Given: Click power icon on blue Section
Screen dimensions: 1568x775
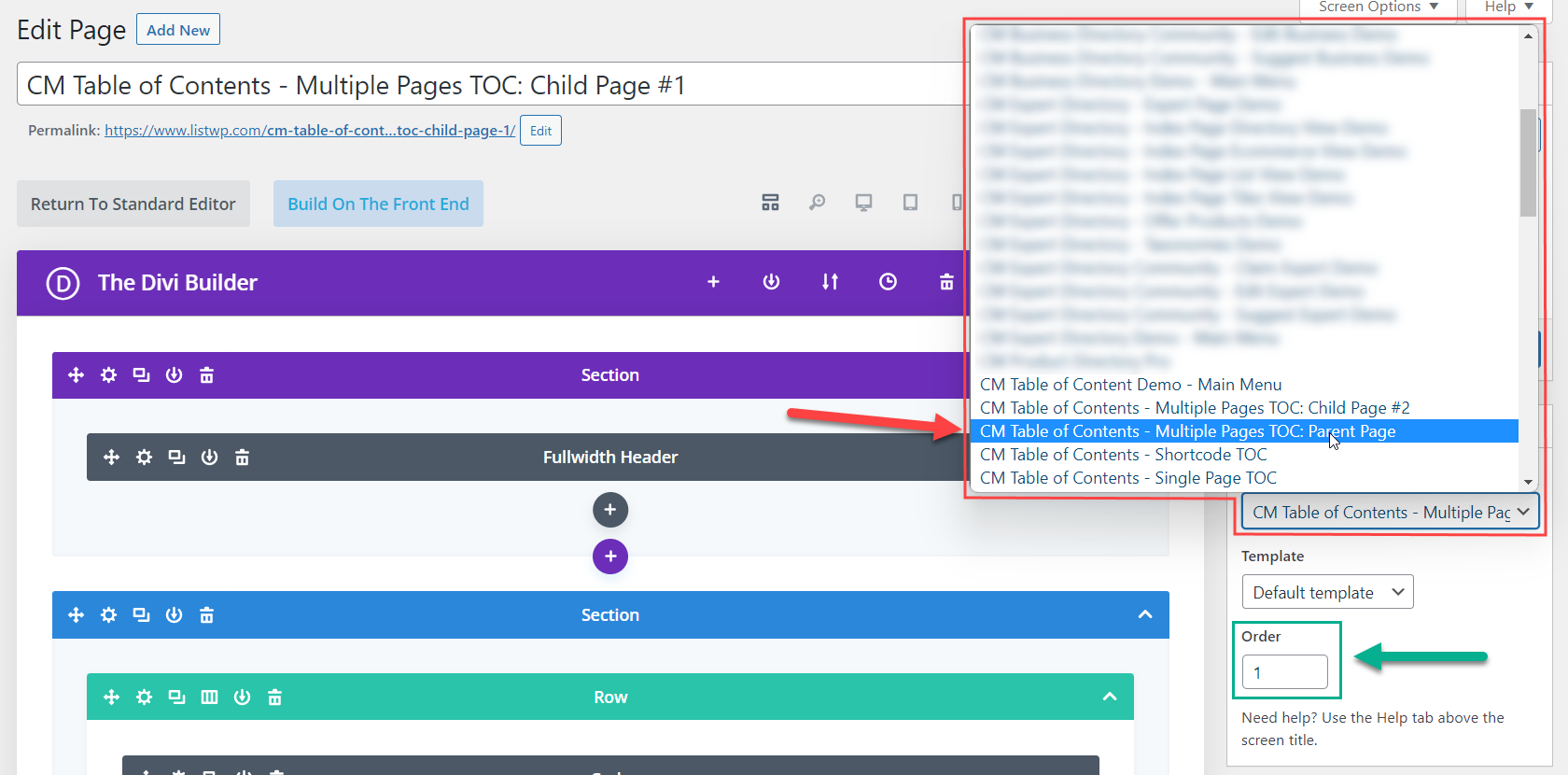Looking at the screenshot, I should tap(174, 615).
